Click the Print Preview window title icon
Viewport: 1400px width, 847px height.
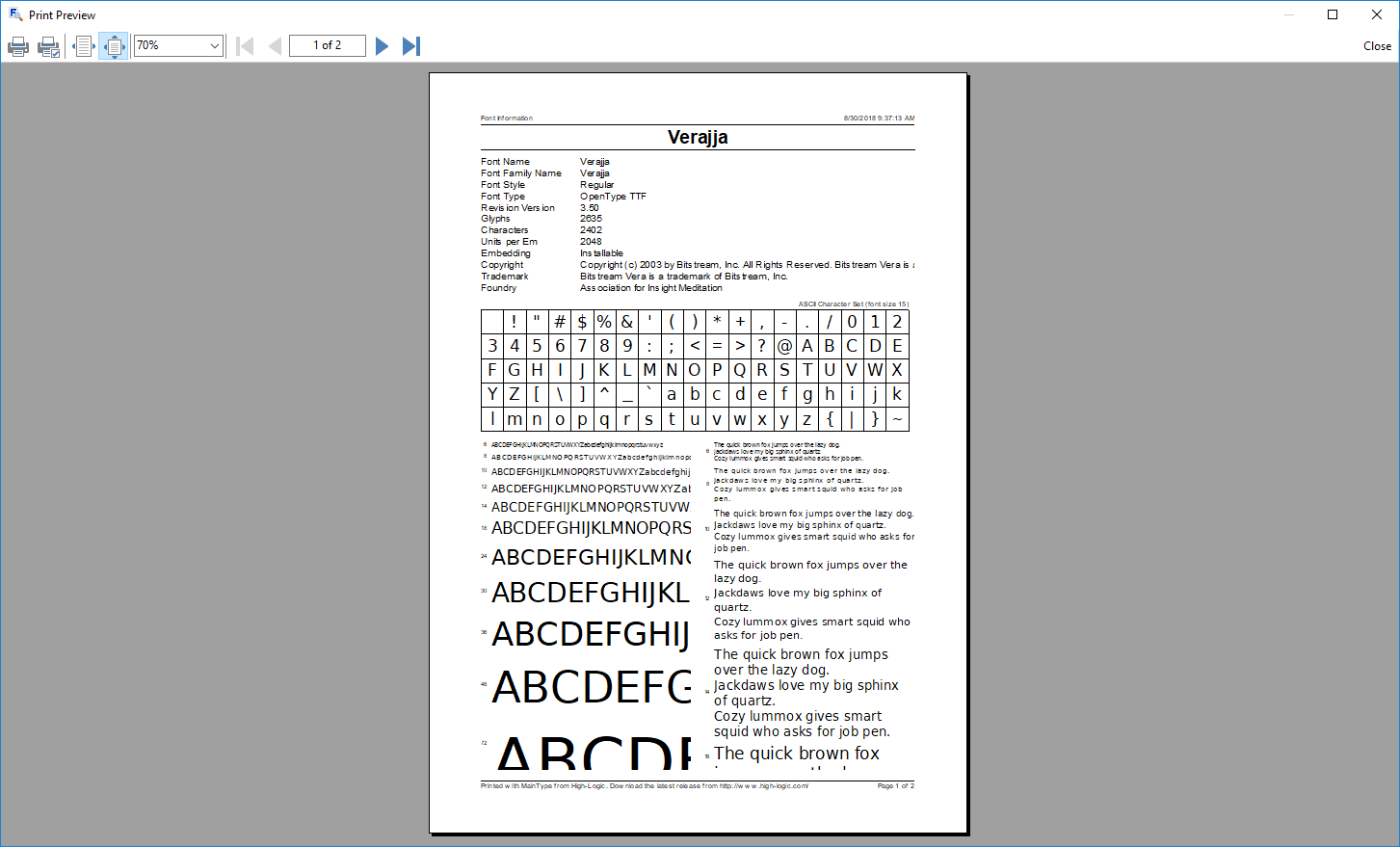click(x=15, y=14)
